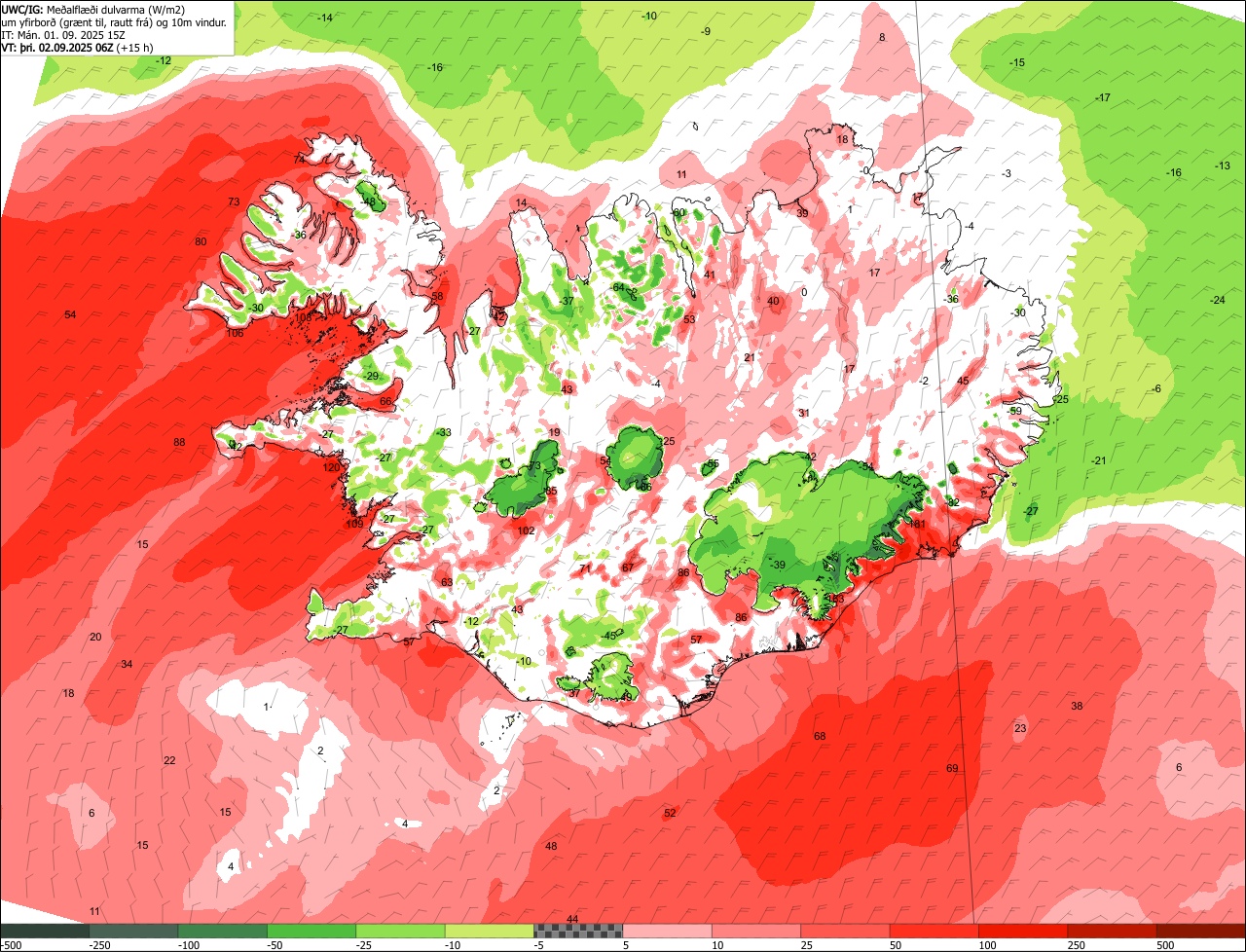Image resolution: width=1246 pixels, height=952 pixels.
Task: Click the map value '106' in the Westfjords
Action: 235,333
